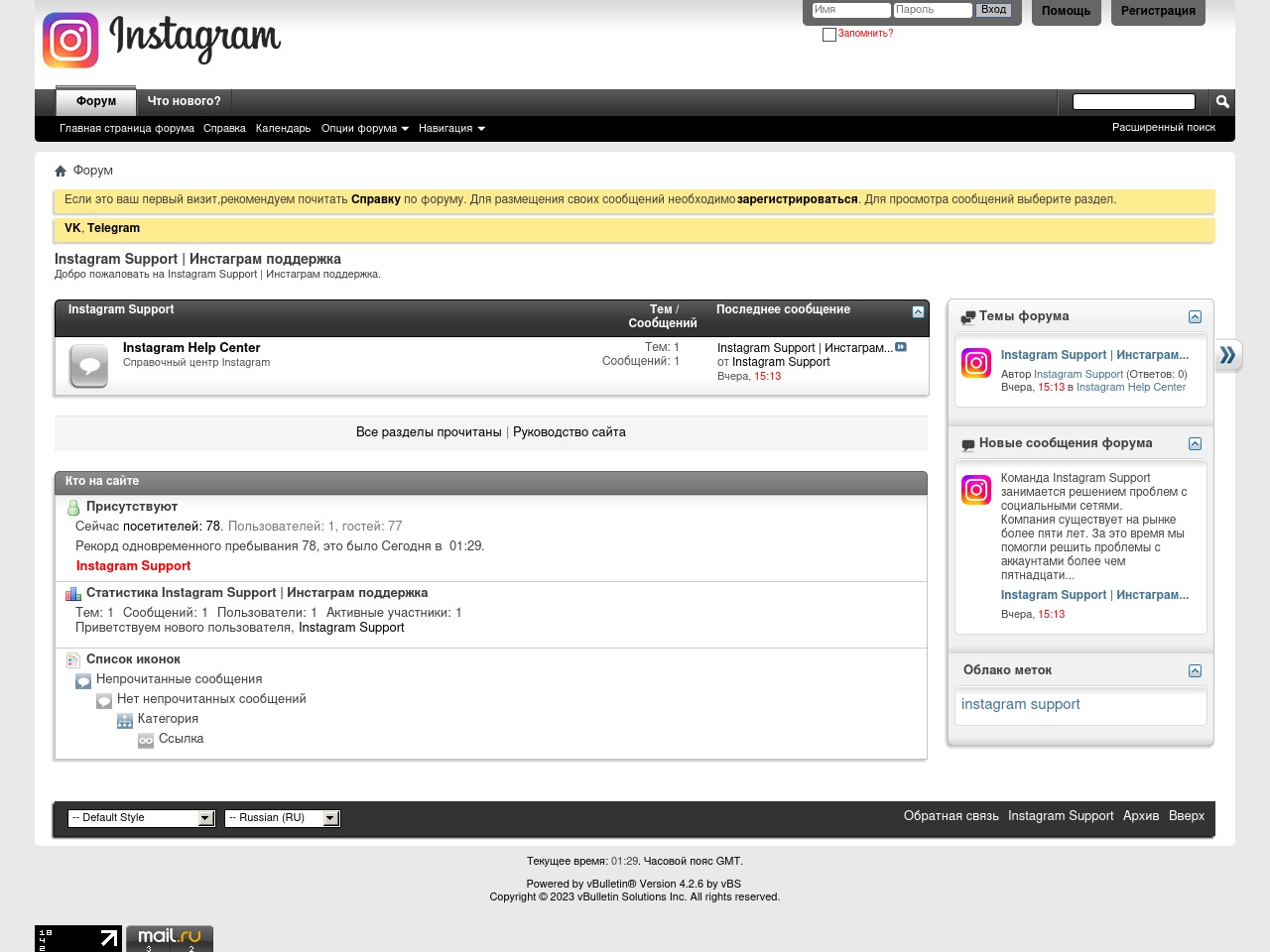Focus the forum search input box
This screenshot has width=1270, height=952.
pyautogui.click(x=1134, y=101)
